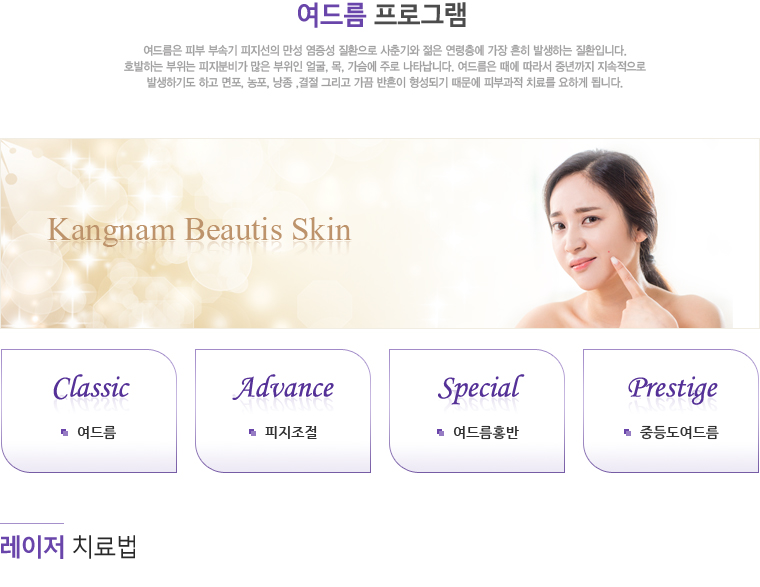Click the 레이저 치료법 section heading

[x=68, y=546]
